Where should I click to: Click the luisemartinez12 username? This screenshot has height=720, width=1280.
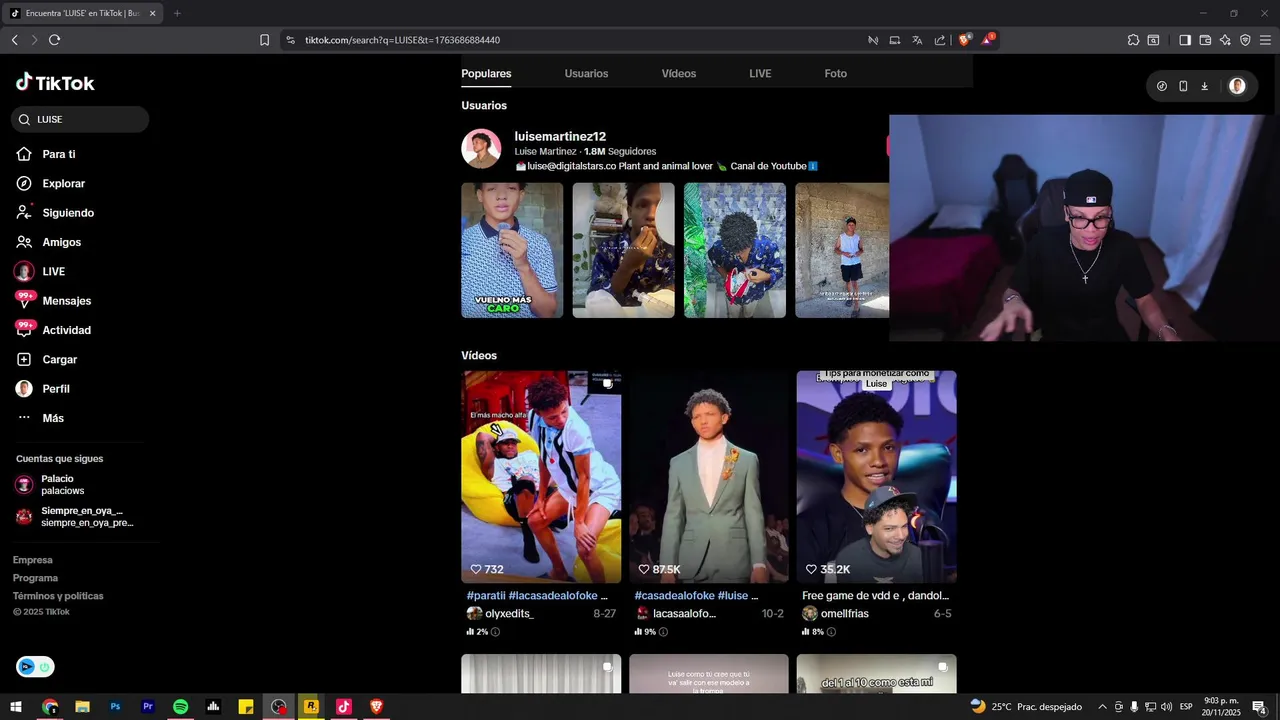click(x=560, y=136)
